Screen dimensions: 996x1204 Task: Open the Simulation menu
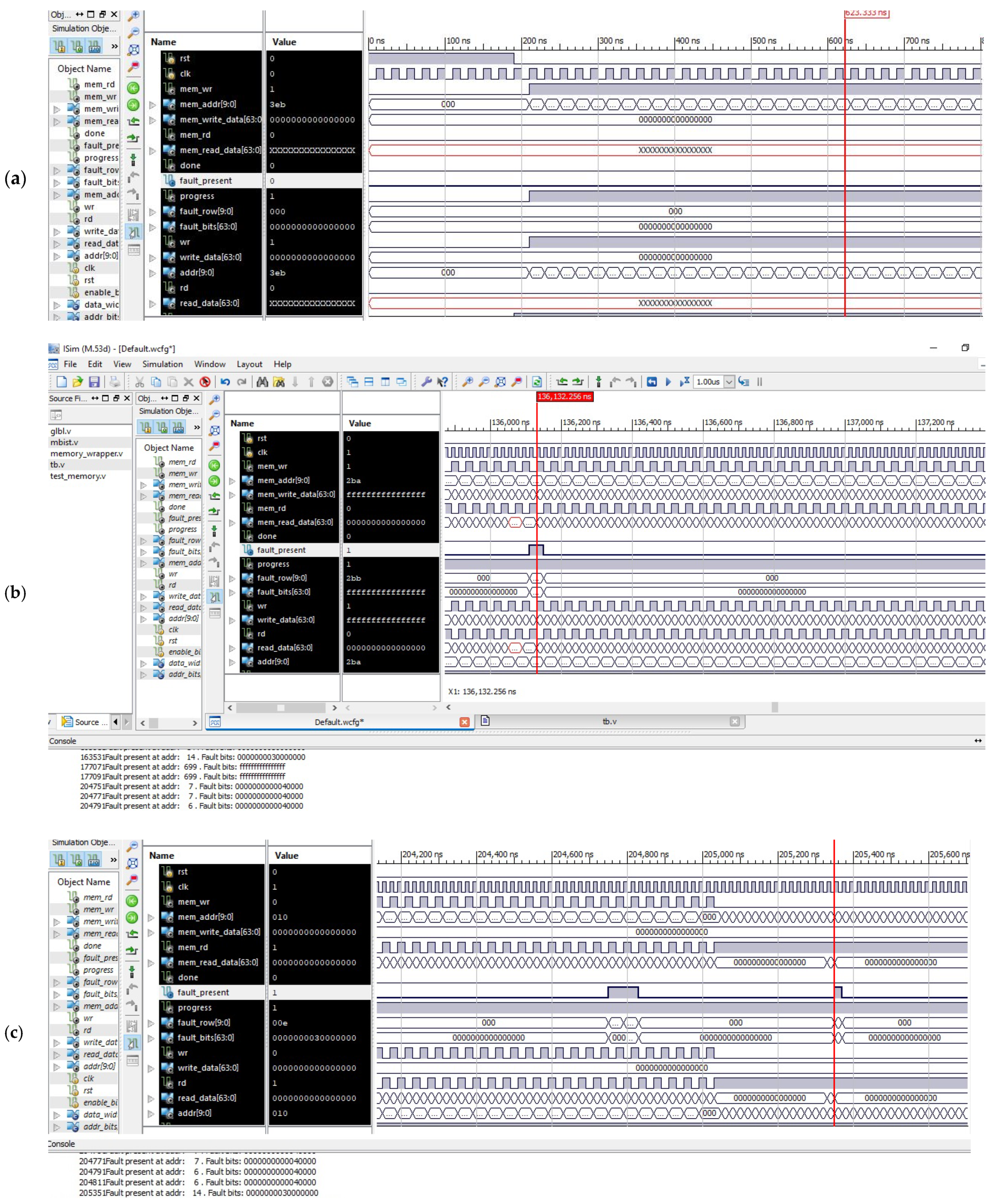coord(163,364)
